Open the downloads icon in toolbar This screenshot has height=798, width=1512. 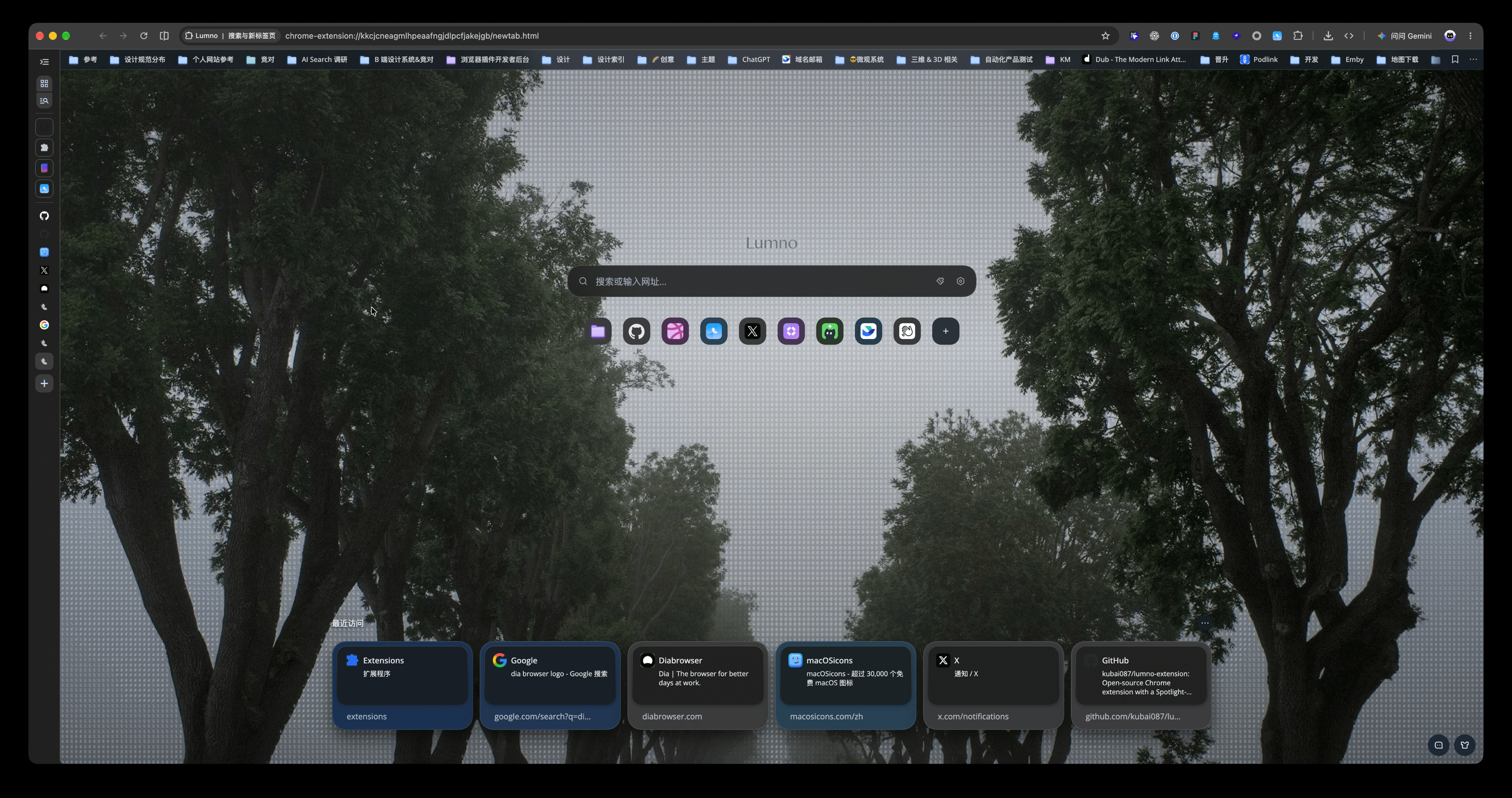click(x=1328, y=36)
